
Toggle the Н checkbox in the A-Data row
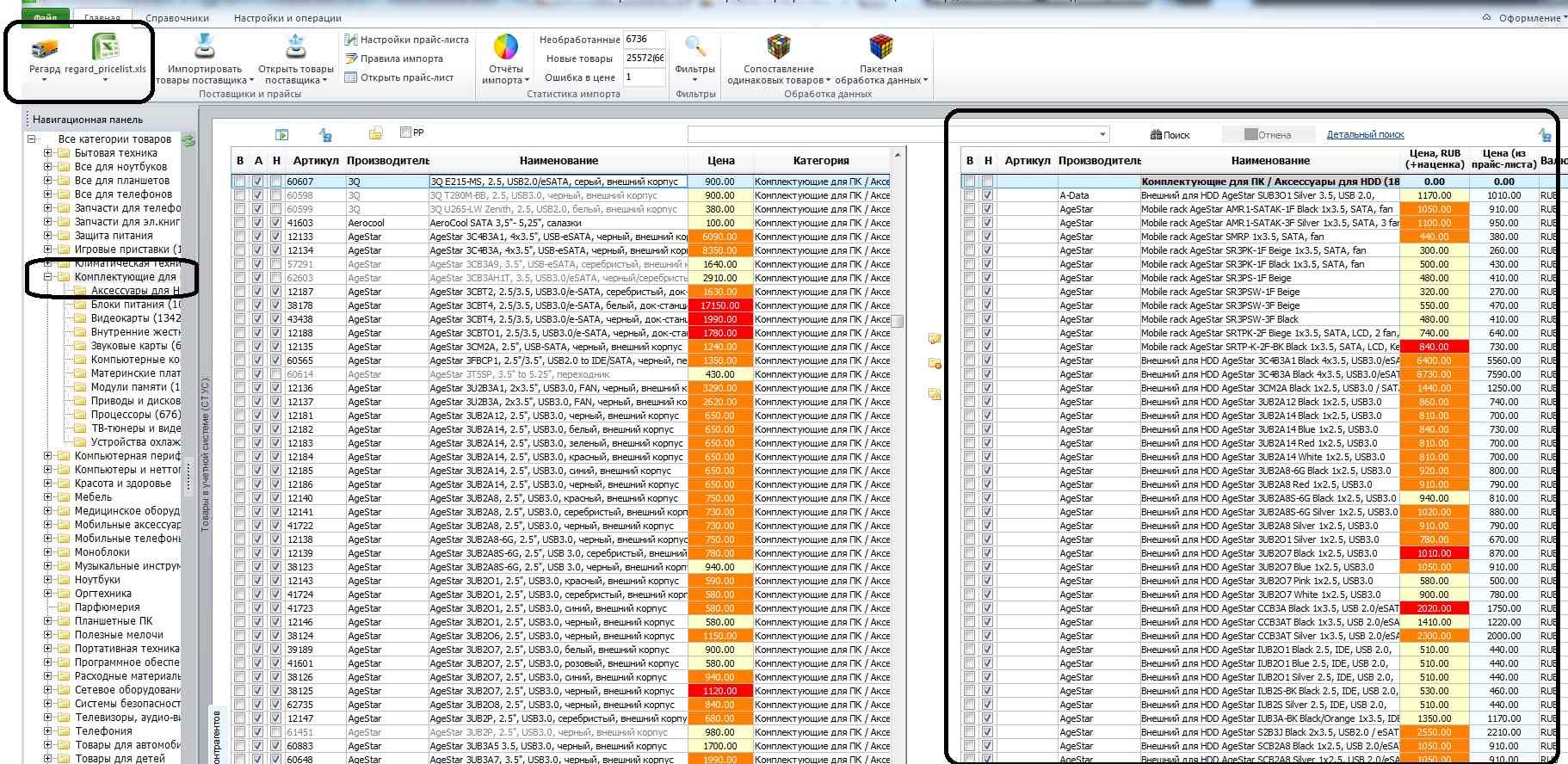tap(987, 195)
